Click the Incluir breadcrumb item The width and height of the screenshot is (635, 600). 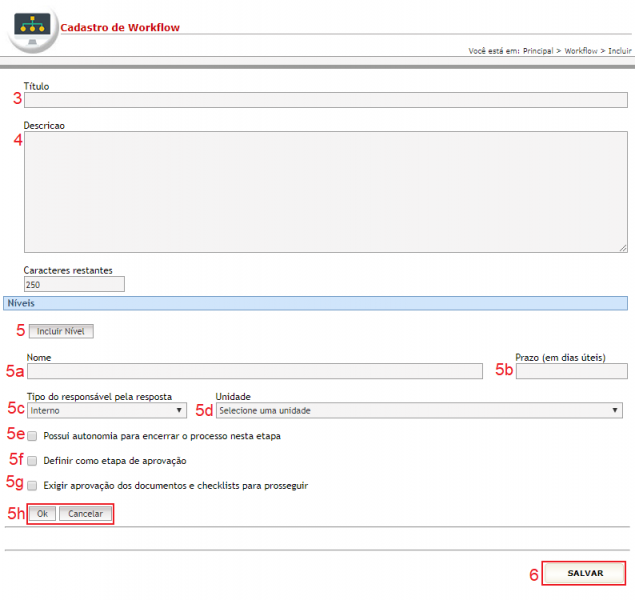(620, 51)
